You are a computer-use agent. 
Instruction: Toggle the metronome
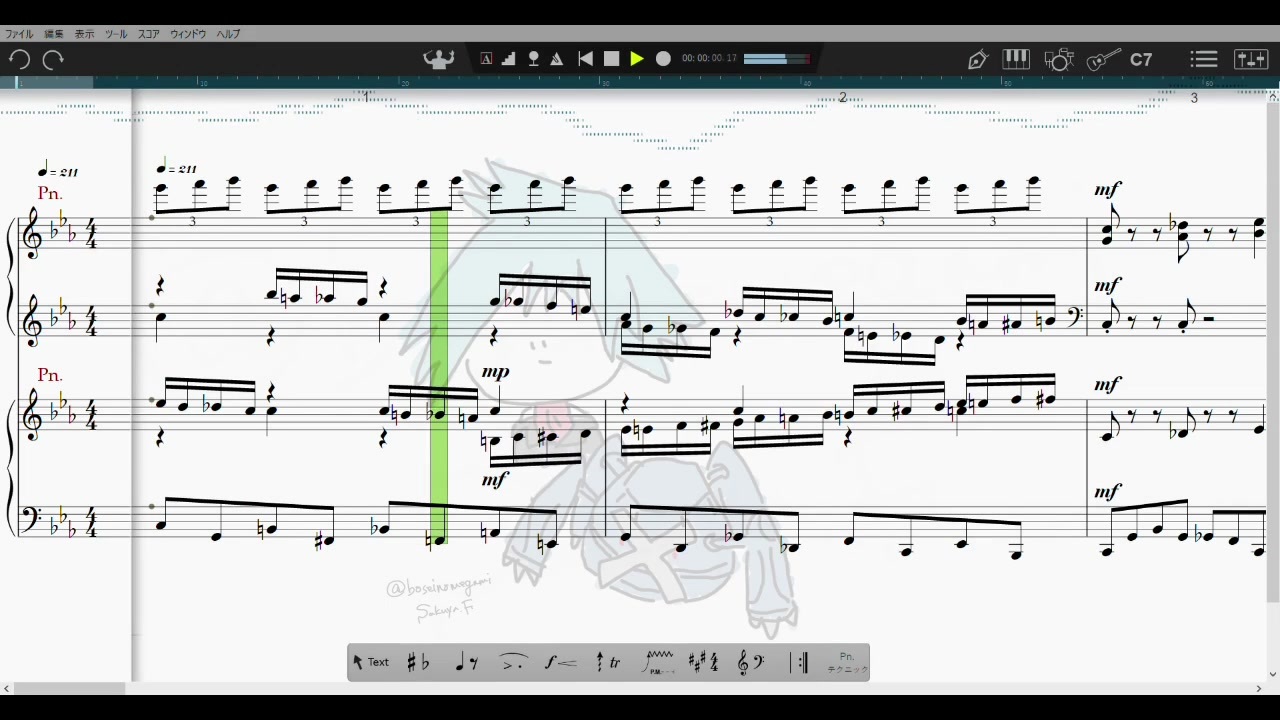pos(557,59)
